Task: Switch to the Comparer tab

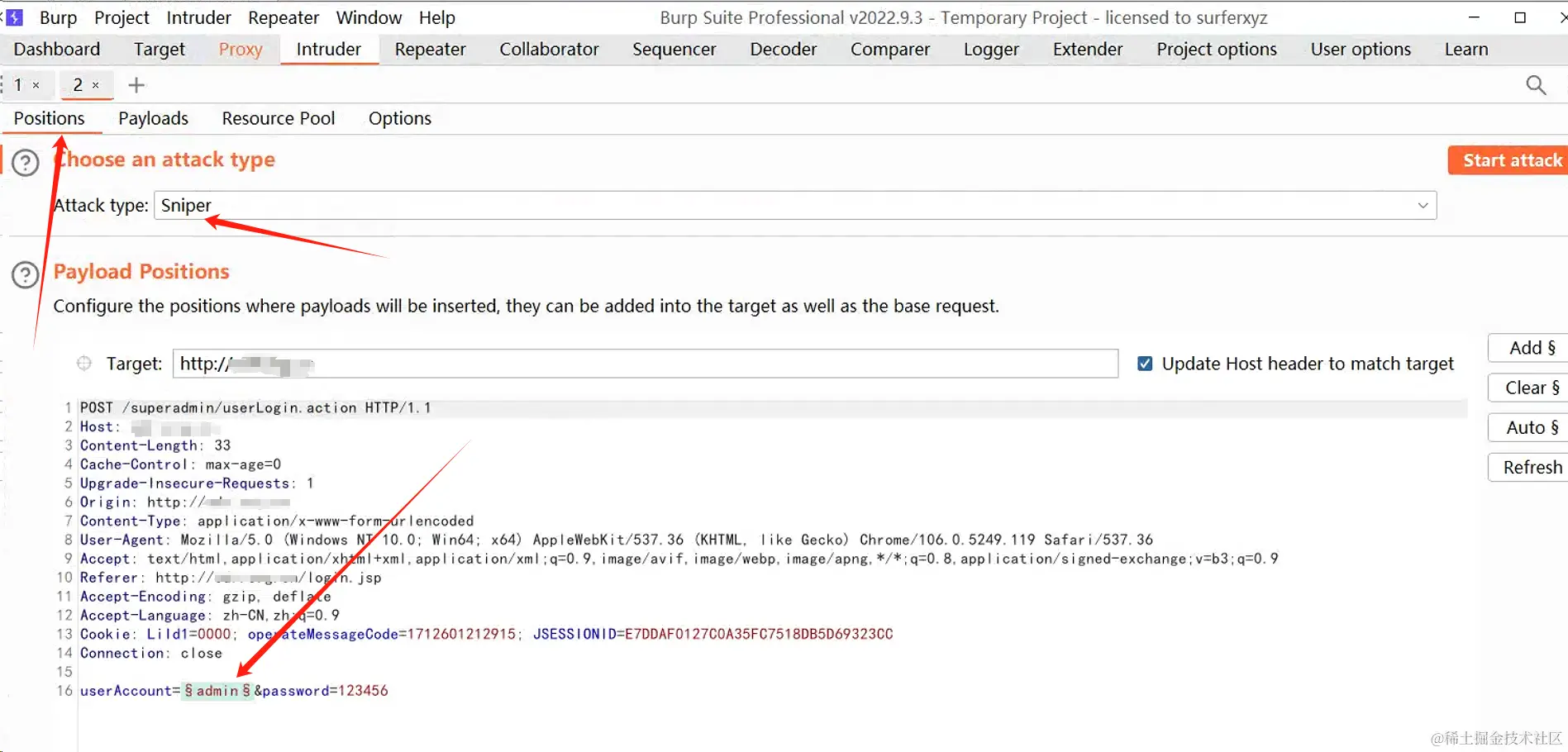Action: [x=890, y=50]
